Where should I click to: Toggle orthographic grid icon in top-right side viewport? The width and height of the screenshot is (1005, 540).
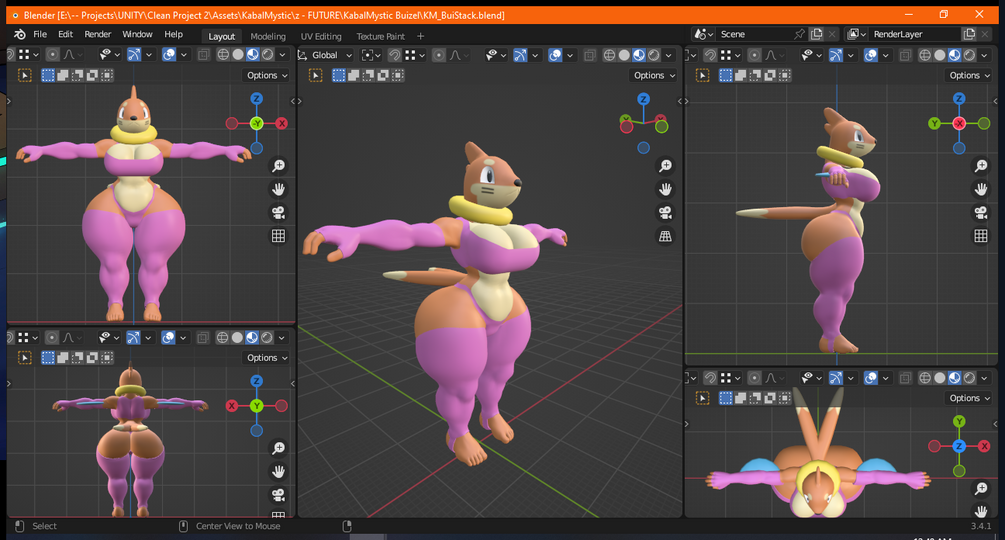(x=981, y=236)
